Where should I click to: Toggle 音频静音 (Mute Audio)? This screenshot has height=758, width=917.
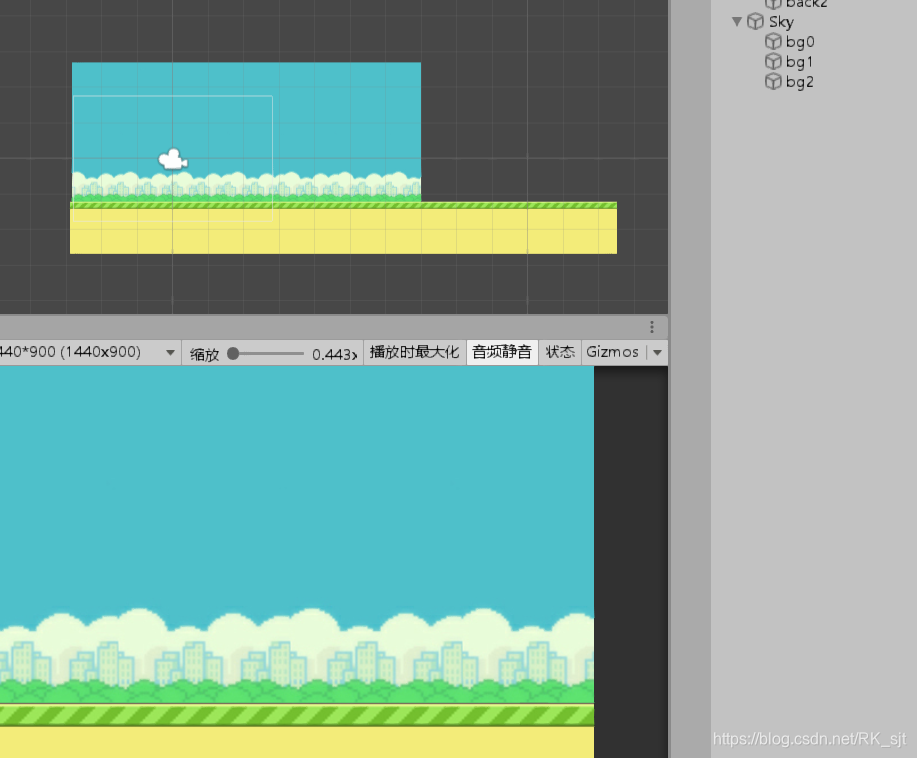502,352
